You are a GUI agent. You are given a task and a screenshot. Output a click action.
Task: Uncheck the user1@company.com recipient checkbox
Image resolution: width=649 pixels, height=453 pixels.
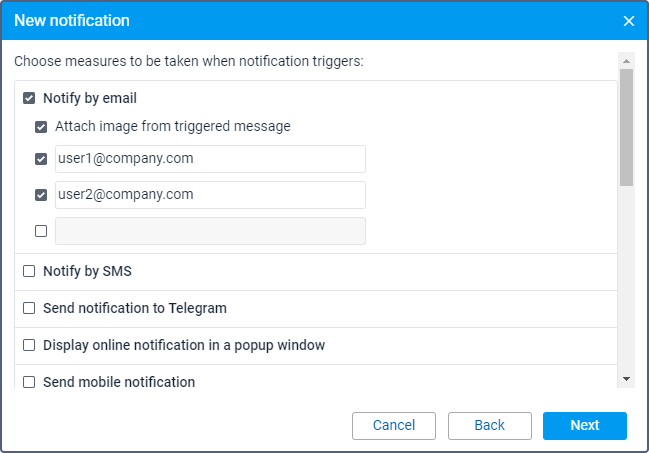(x=41, y=159)
